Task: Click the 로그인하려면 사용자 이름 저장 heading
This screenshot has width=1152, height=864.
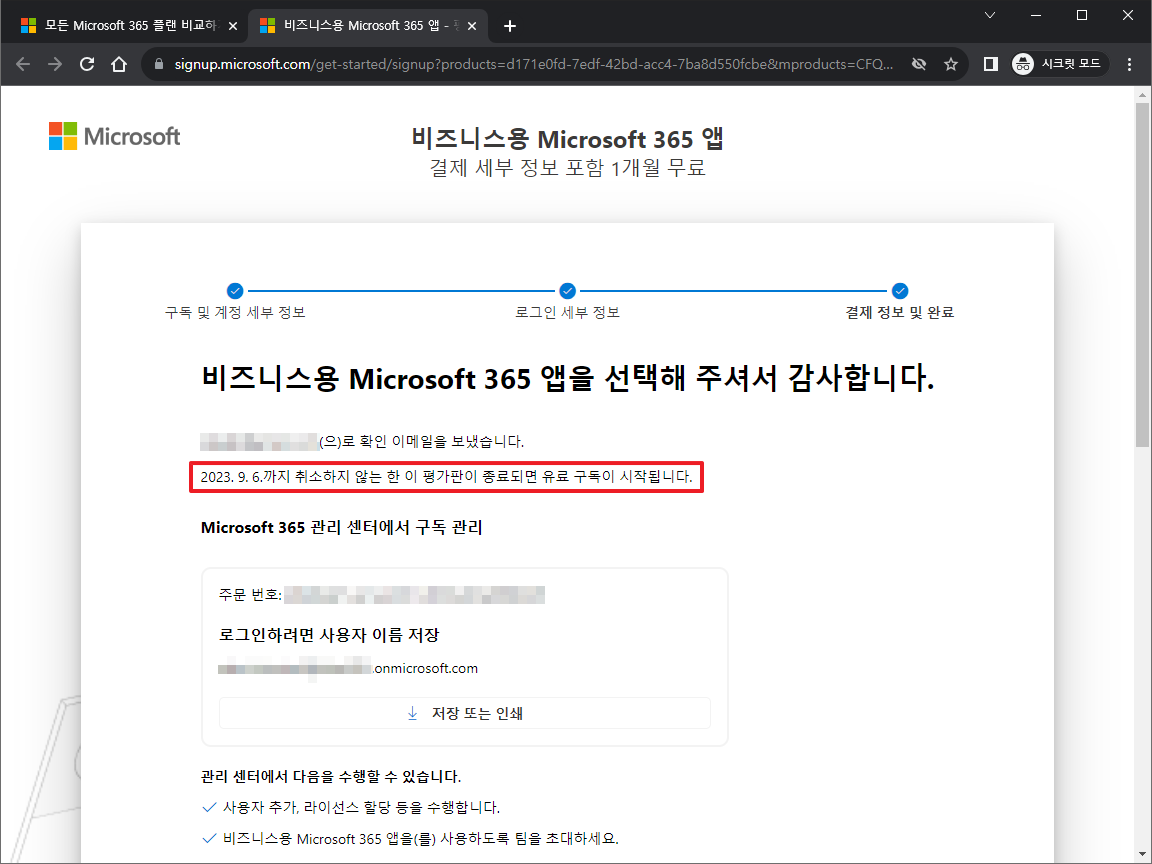Action: [329, 636]
